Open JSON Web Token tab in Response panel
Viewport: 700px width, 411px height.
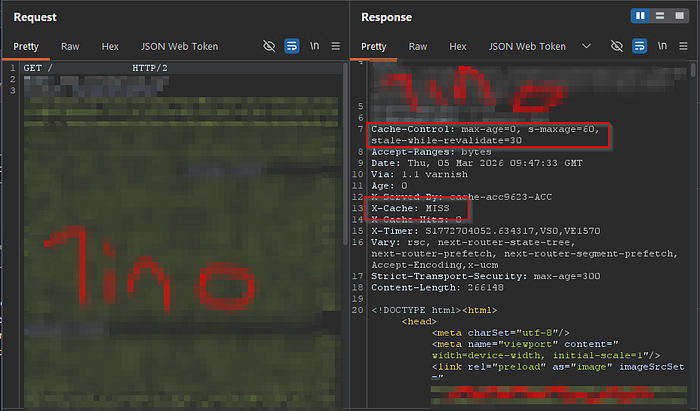click(527, 46)
